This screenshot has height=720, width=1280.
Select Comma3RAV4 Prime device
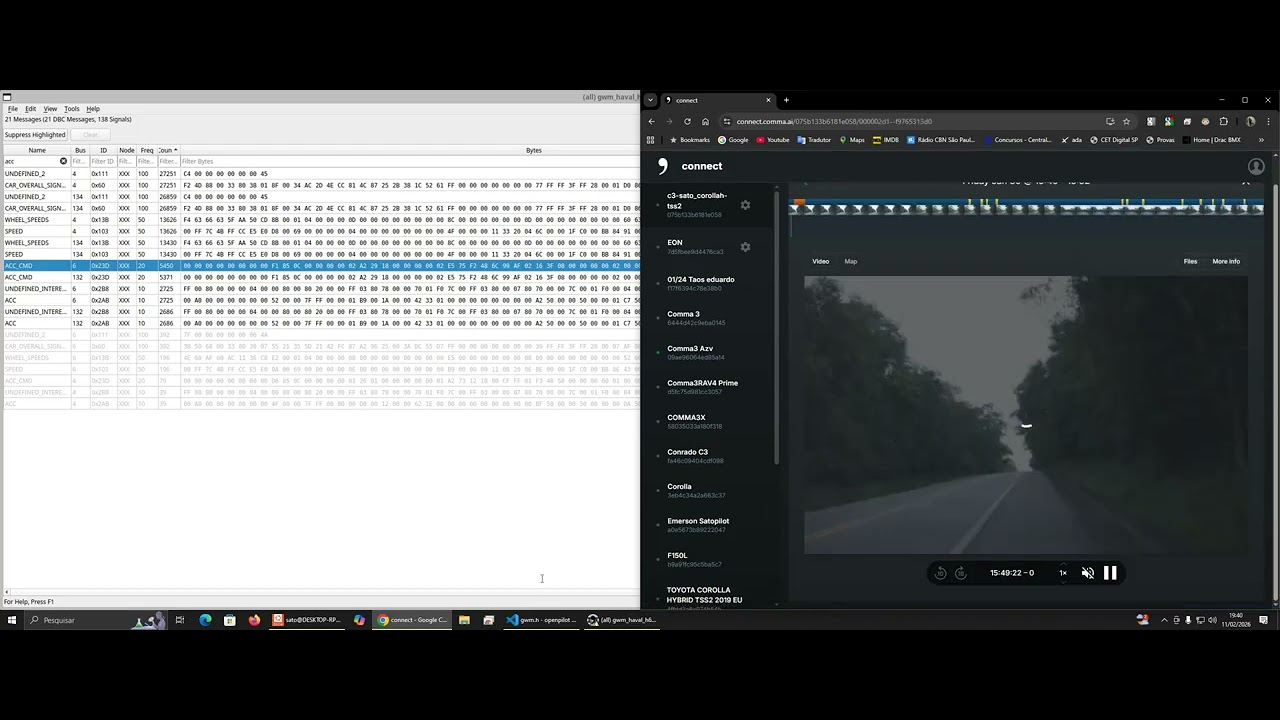click(x=702, y=387)
